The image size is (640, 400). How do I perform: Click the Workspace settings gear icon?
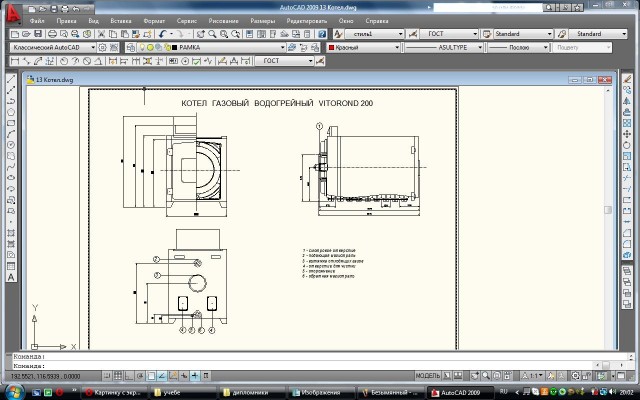tap(102, 48)
